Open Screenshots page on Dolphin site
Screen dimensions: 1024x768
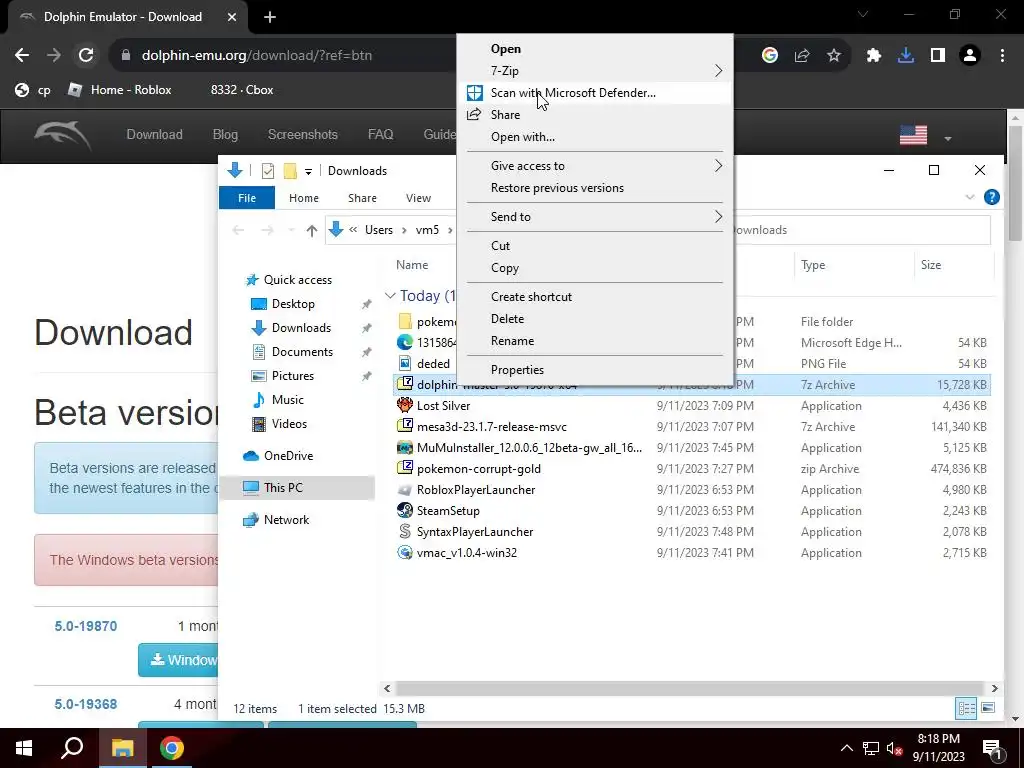pyautogui.click(x=303, y=135)
